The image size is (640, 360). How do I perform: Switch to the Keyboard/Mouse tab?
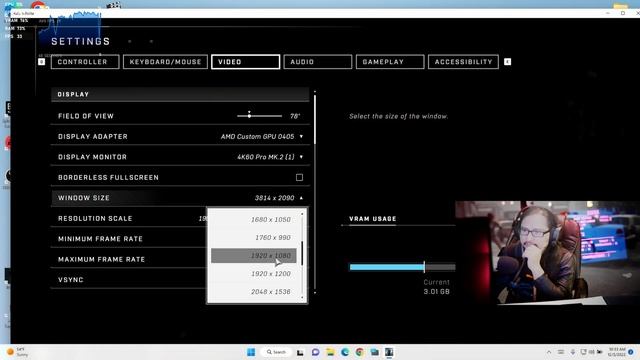[x=165, y=62]
